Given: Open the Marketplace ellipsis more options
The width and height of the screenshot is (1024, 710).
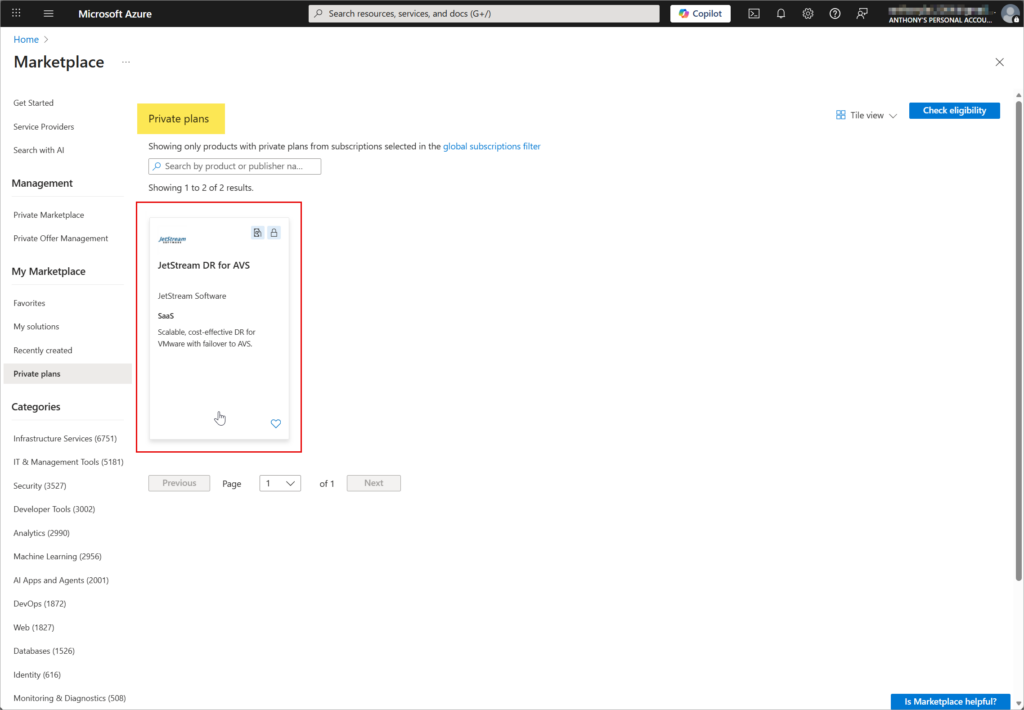Looking at the screenshot, I should pyautogui.click(x=126, y=62).
